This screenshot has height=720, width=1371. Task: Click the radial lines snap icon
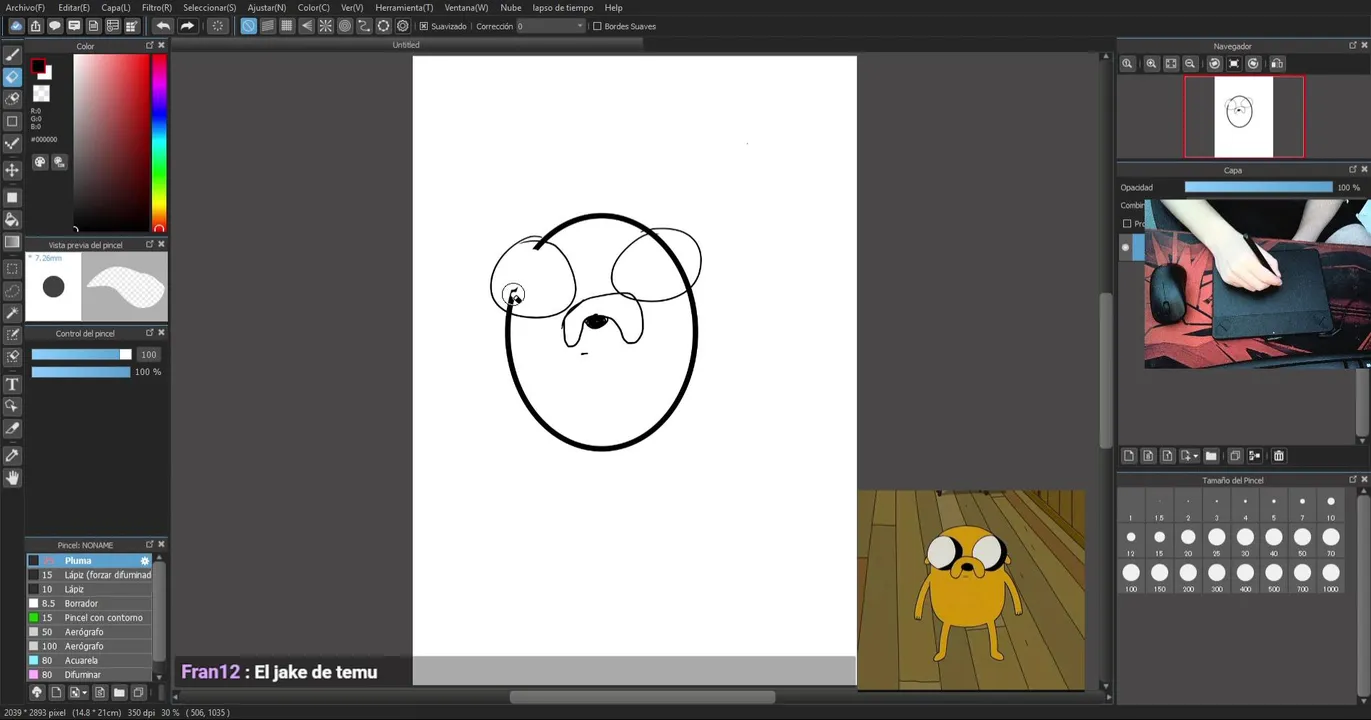(325, 26)
